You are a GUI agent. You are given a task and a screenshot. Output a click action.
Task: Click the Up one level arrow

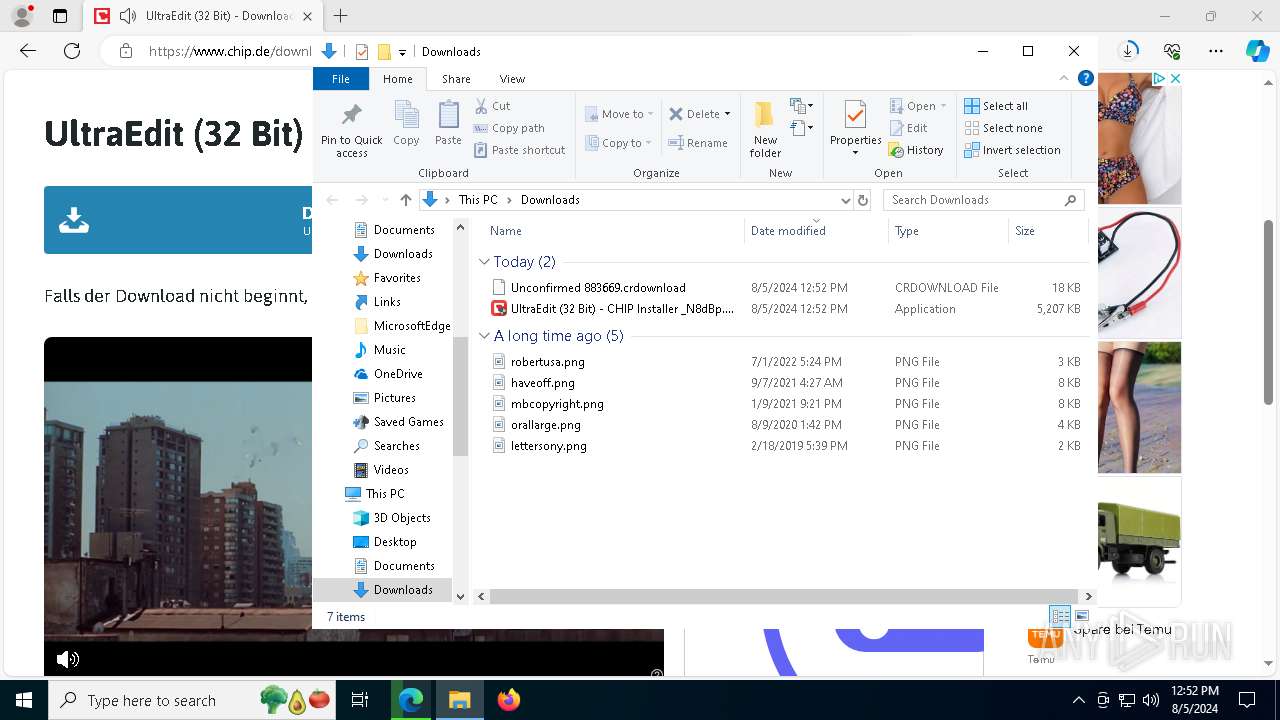405,200
